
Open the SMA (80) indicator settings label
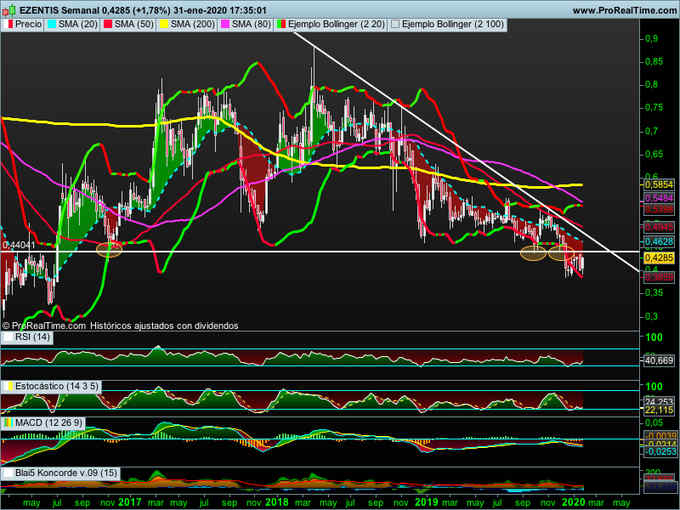(x=252, y=24)
